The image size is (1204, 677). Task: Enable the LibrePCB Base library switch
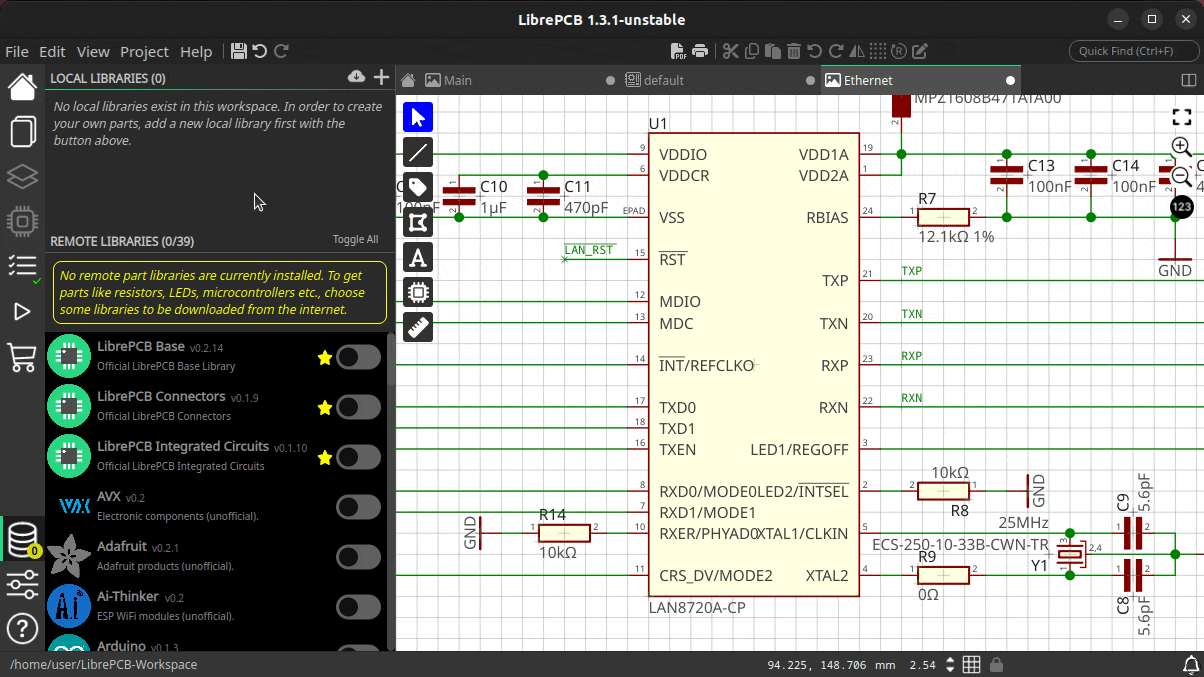(358, 357)
